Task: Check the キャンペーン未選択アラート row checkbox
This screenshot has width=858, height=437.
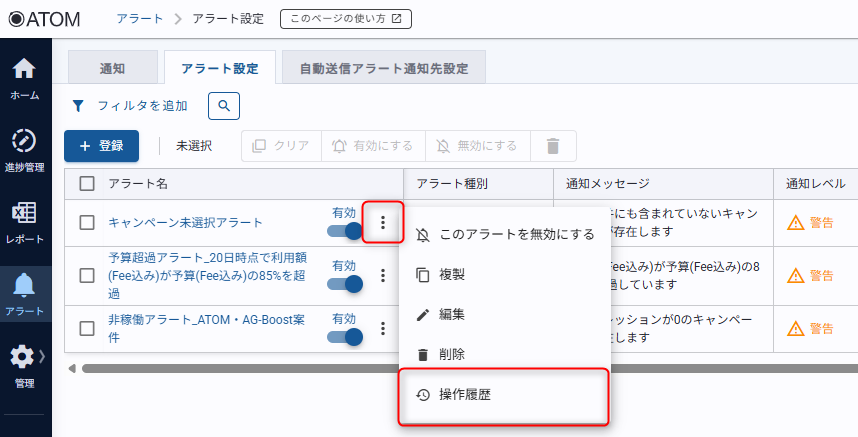Action: click(x=87, y=223)
